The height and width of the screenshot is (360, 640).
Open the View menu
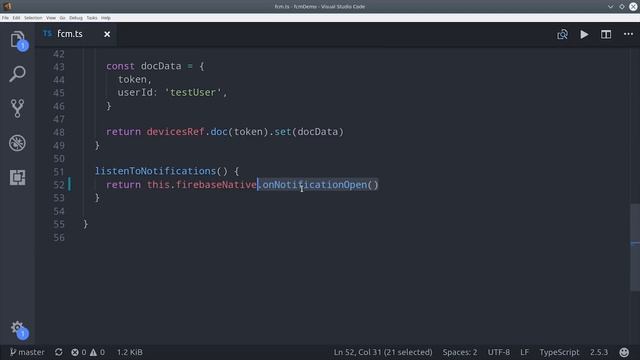[x=51, y=18]
